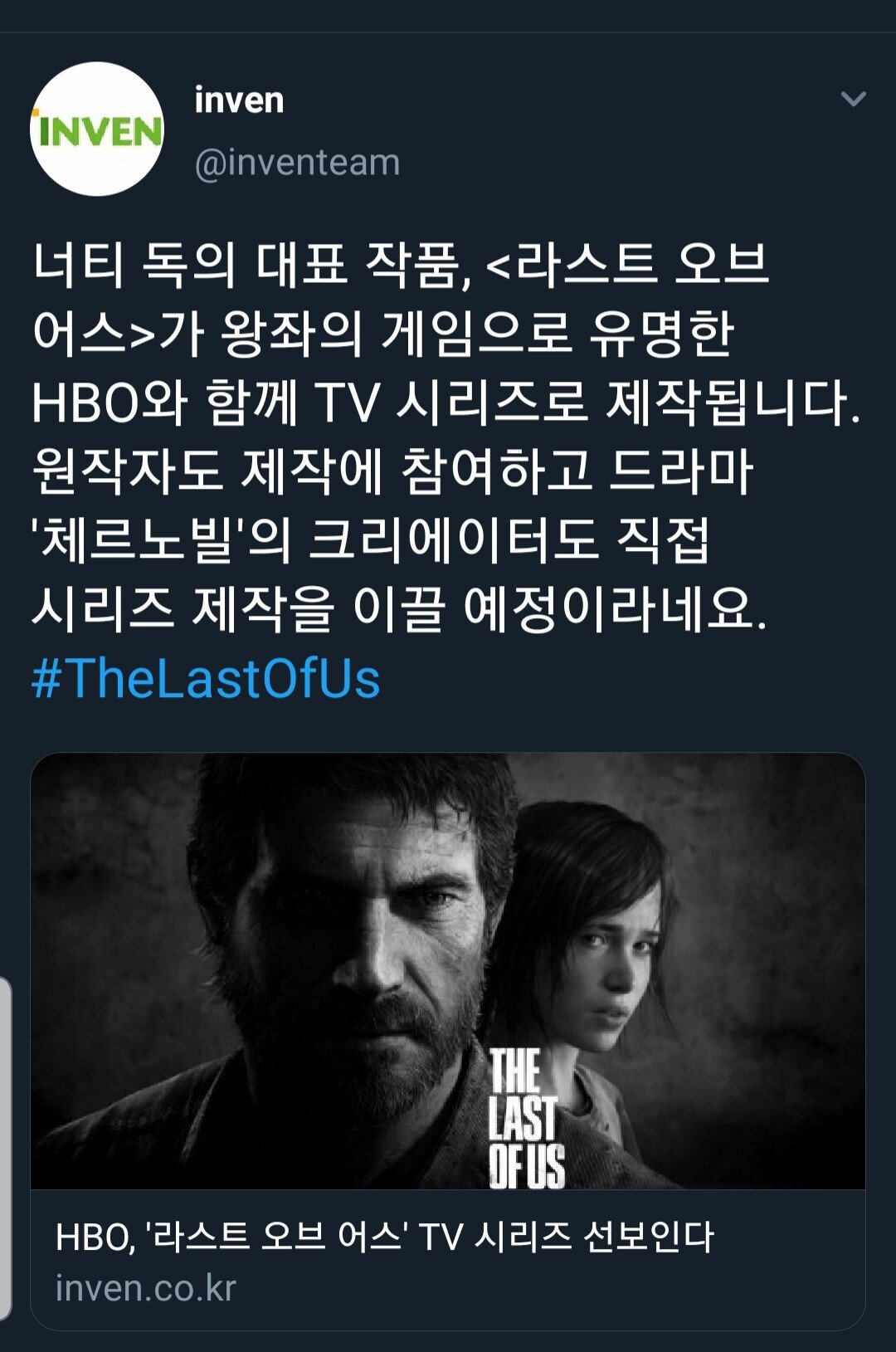The width and height of the screenshot is (896, 1352).
Task: Open the Last of Us article preview image
Action: [x=448, y=971]
